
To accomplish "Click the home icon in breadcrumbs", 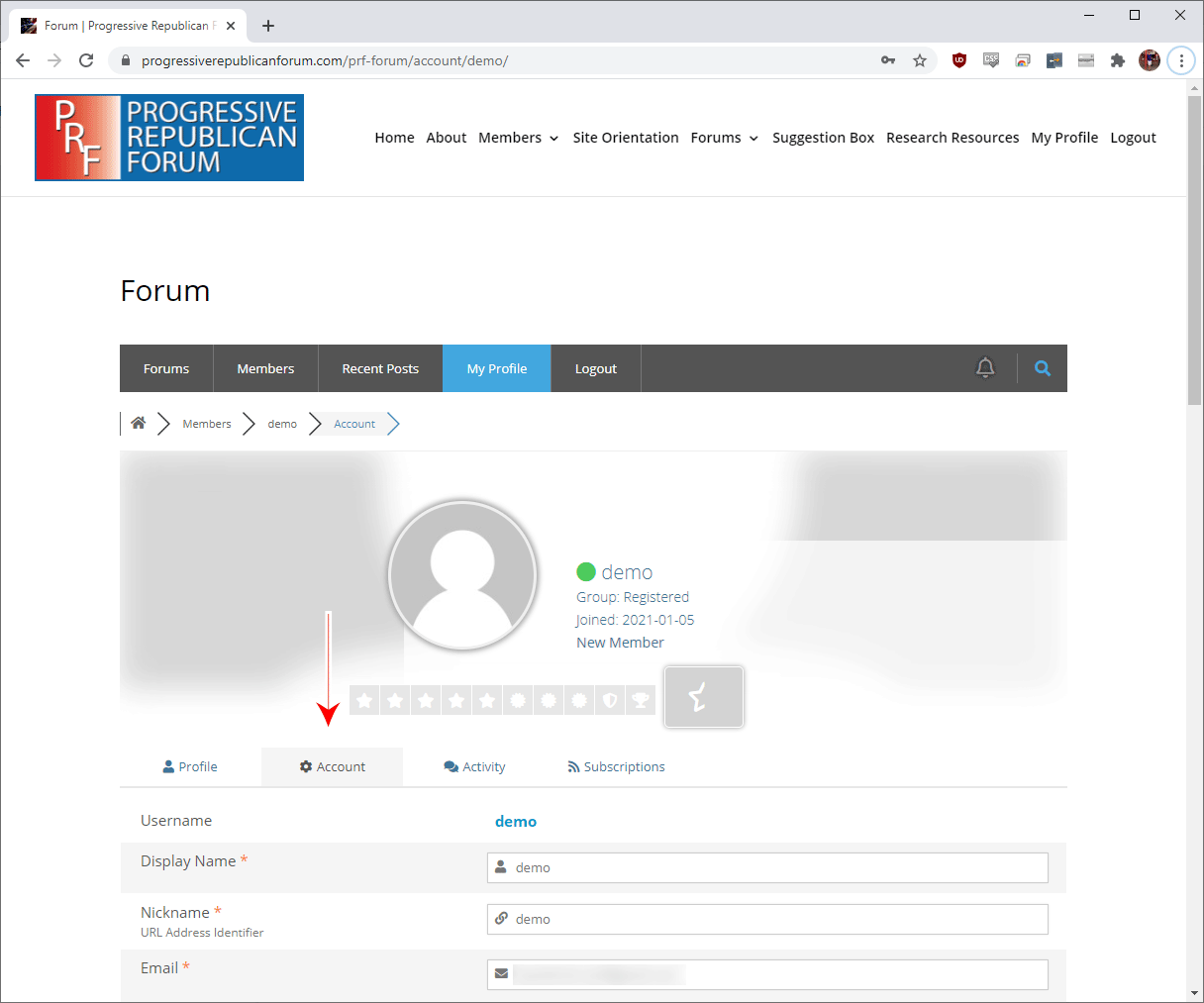I will [x=139, y=424].
